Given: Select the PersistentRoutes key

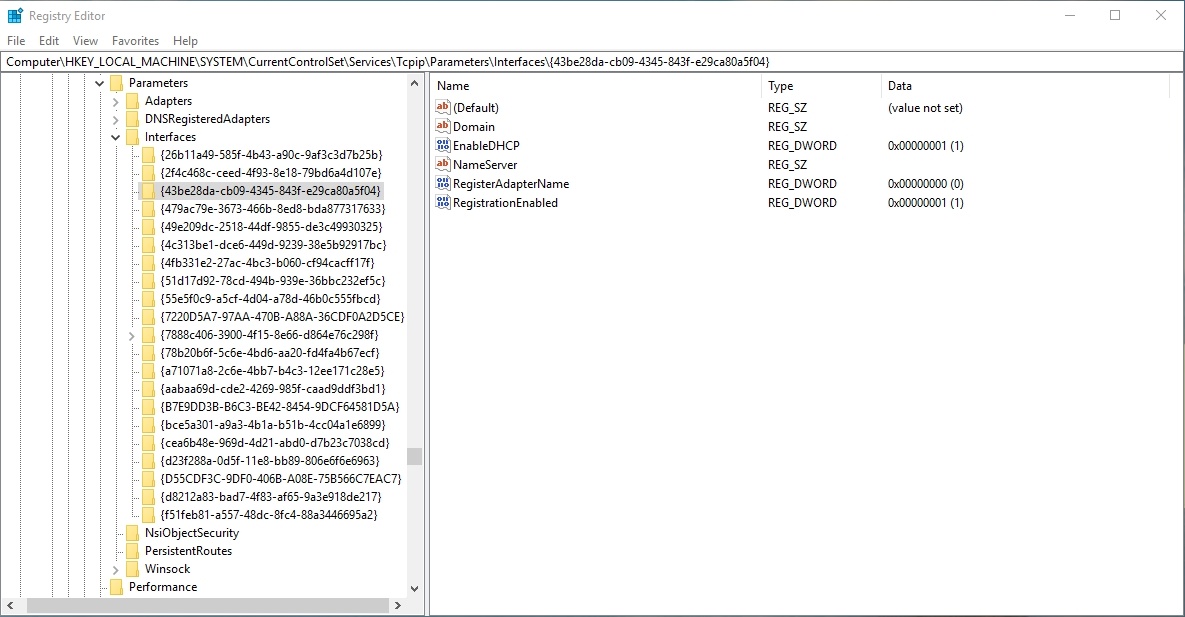Looking at the screenshot, I should pos(188,551).
